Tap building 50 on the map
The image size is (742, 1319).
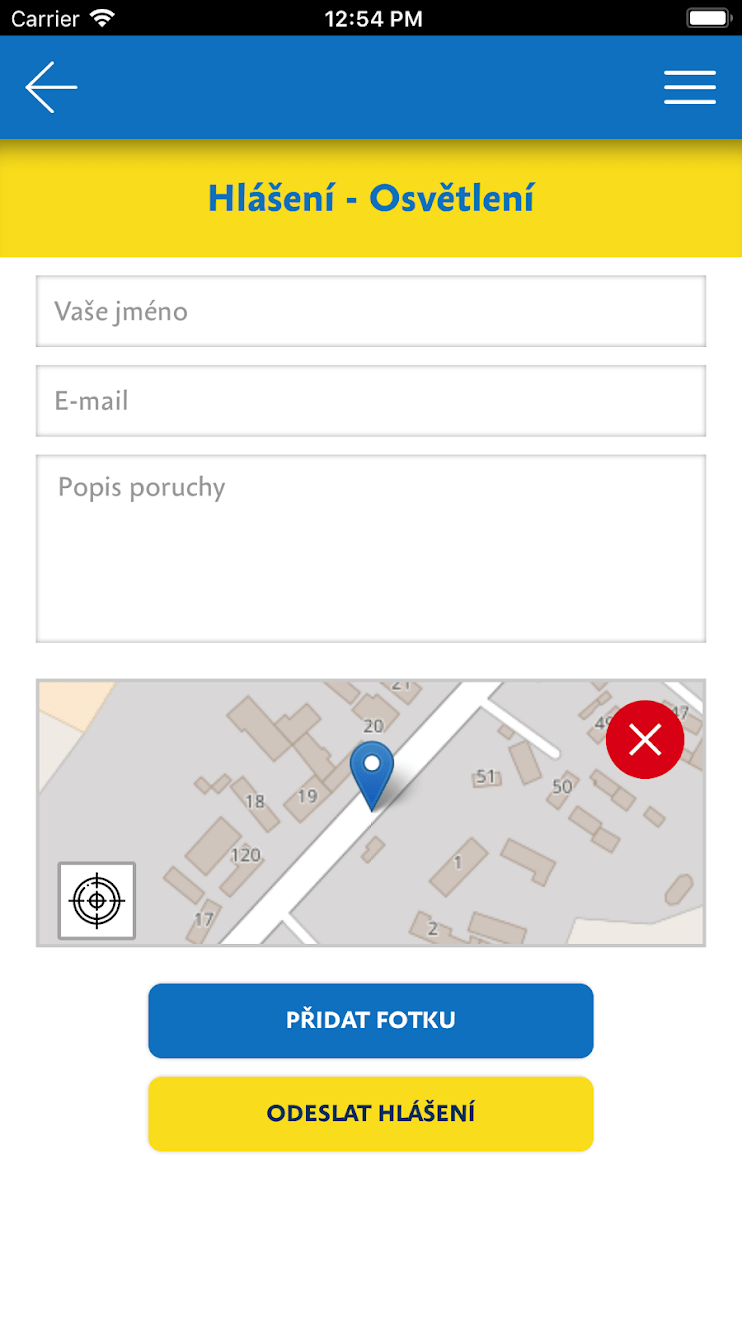click(x=562, y=787)
